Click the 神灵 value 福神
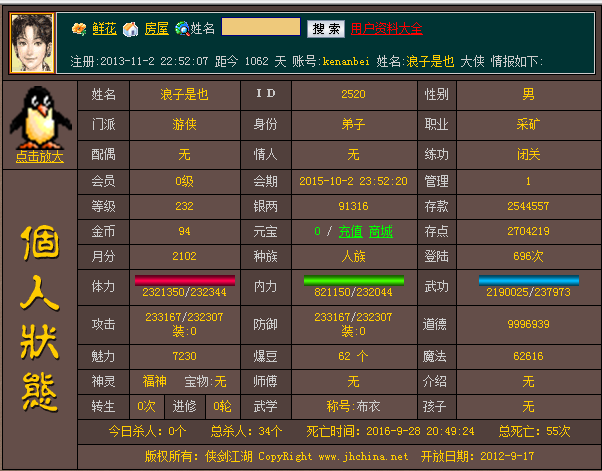This screenshot has height=471, width=602. [x=154, y=382]
